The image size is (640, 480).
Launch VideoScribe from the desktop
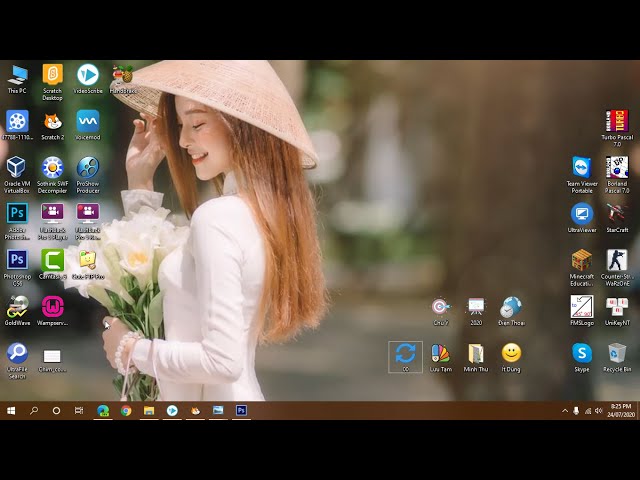click(x=88, y=75)
